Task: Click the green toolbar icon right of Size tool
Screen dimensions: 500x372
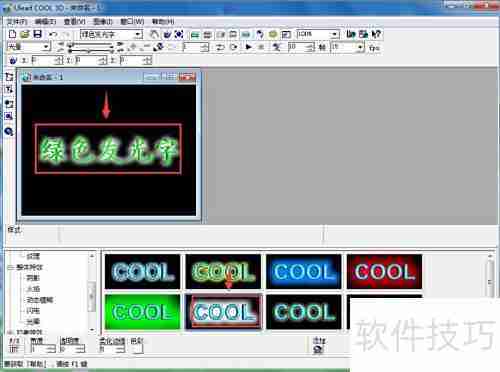Action: pyautogui.click(x=195, y=34)
